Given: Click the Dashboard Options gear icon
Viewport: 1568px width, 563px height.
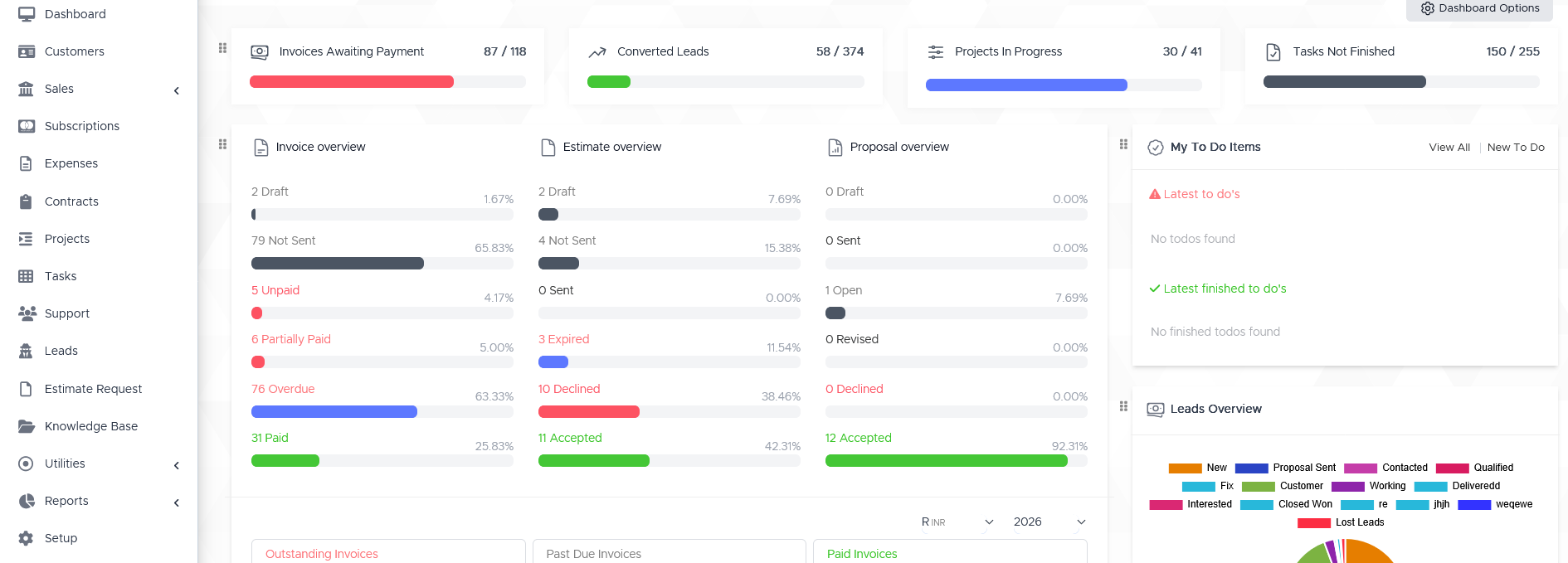Looking at the screenshot, I should [x=1428, y=8].
